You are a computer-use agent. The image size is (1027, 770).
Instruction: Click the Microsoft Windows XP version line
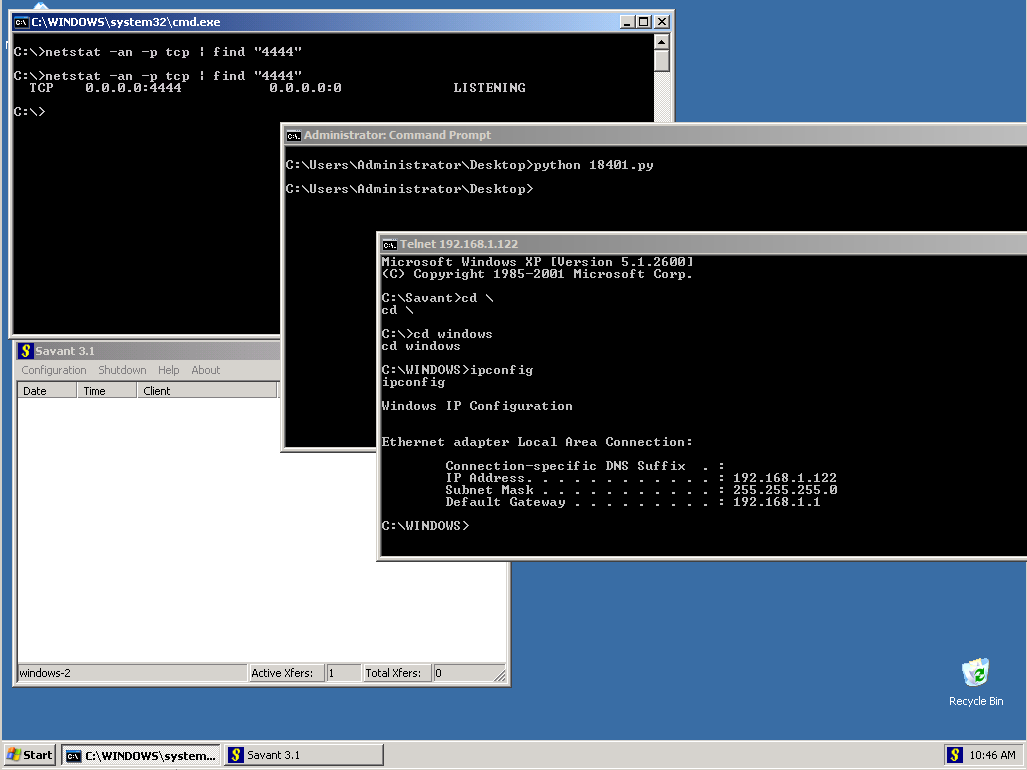point(537,262)
